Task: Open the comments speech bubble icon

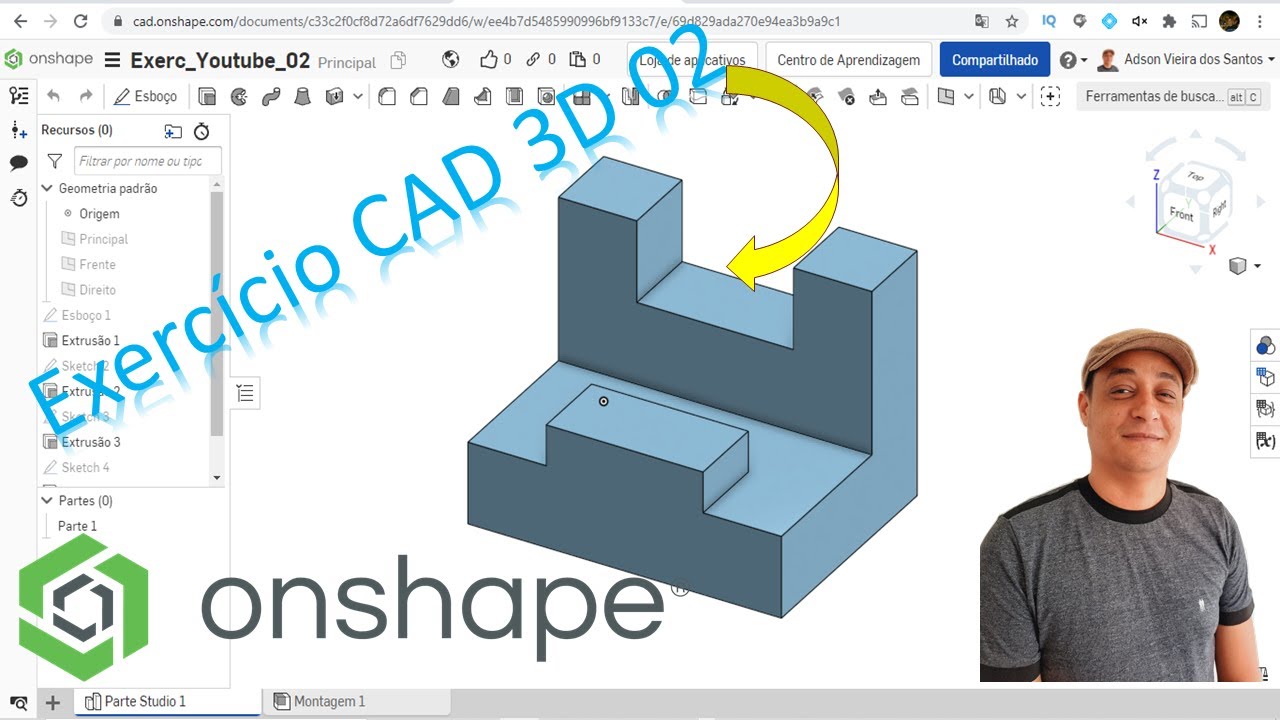Action: click(18, 163)
